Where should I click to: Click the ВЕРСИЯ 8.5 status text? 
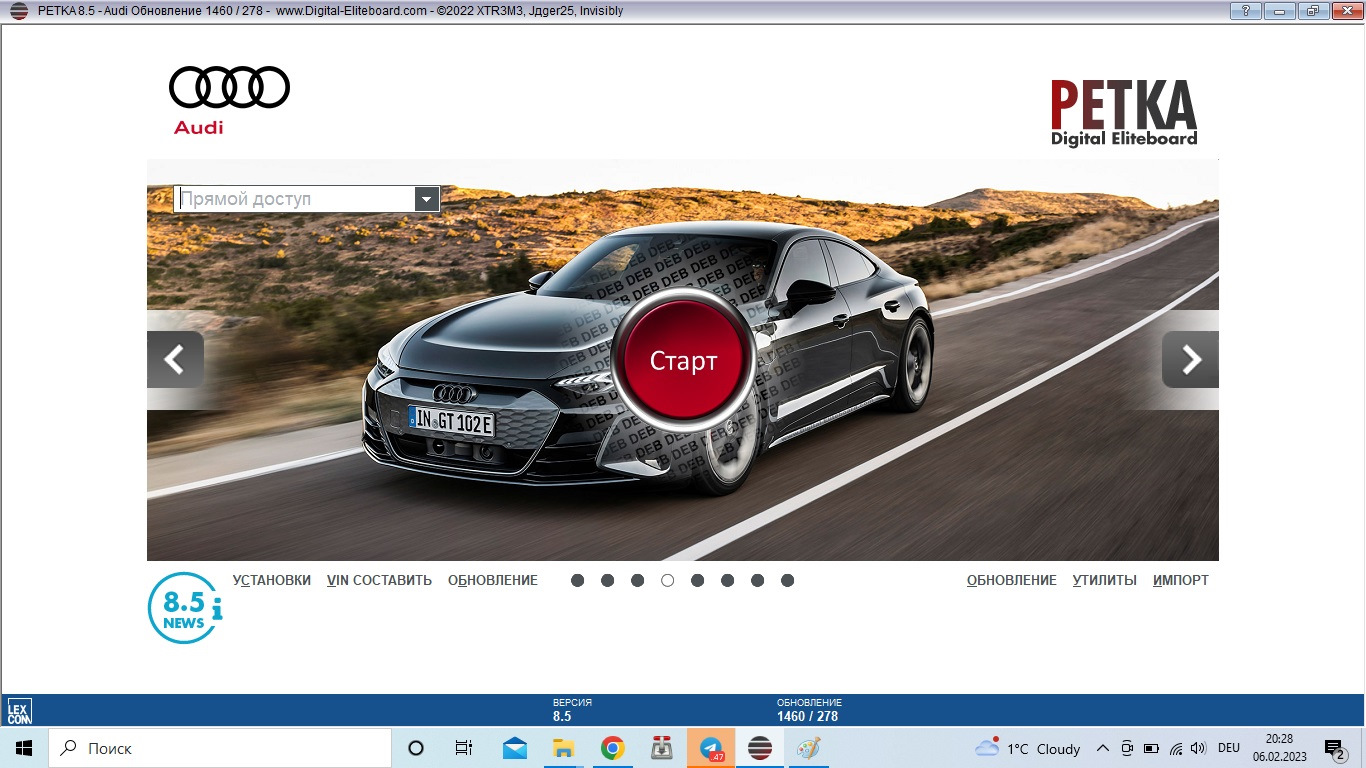click(x=572, y=710)
